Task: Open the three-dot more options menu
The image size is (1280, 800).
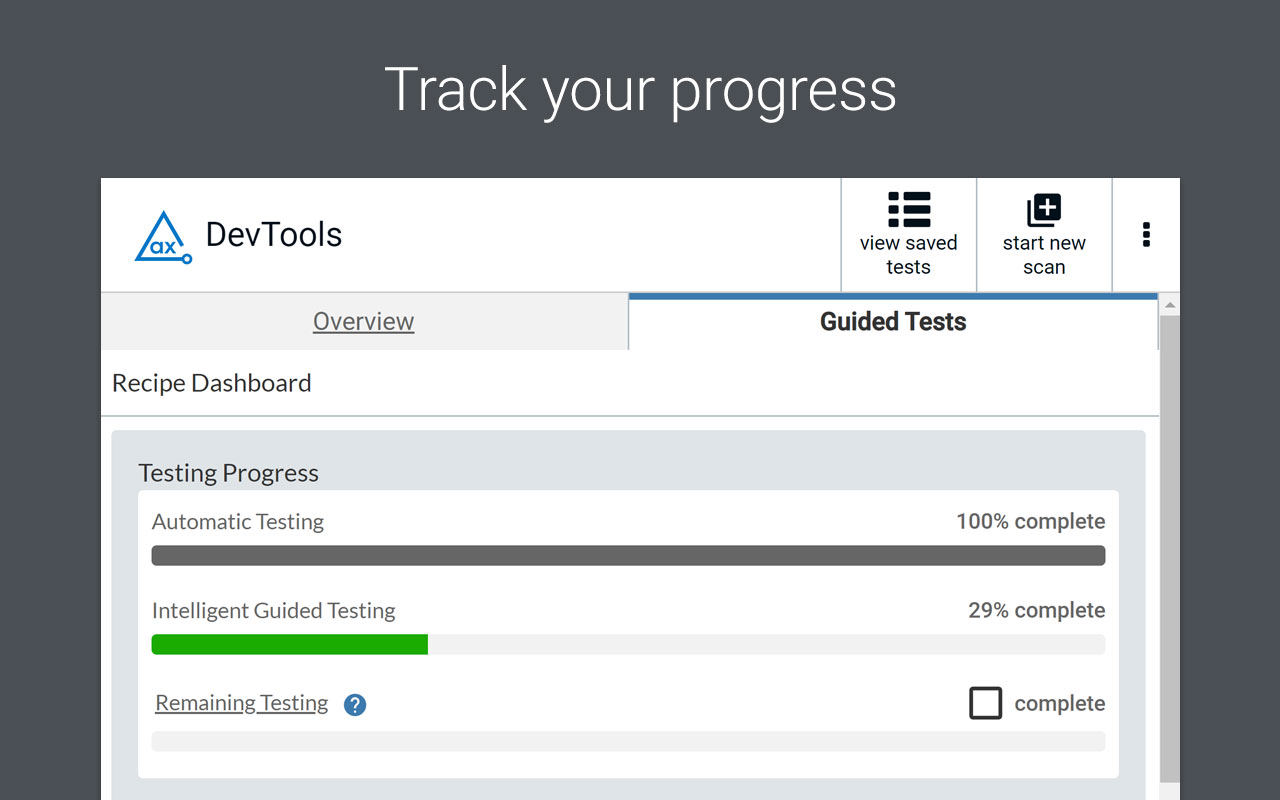Action: [x=1146, y=235]
